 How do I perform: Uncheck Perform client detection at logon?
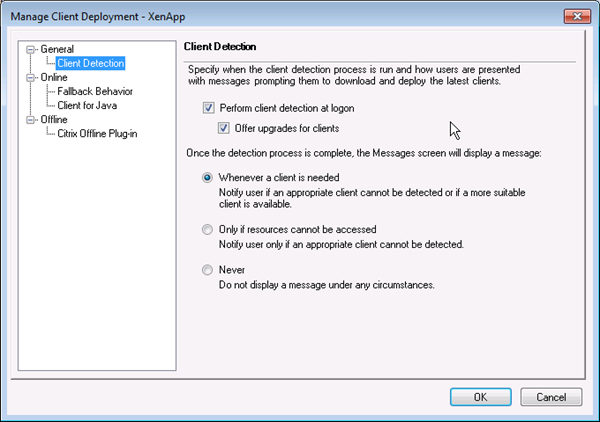click(x=209, y=108)
